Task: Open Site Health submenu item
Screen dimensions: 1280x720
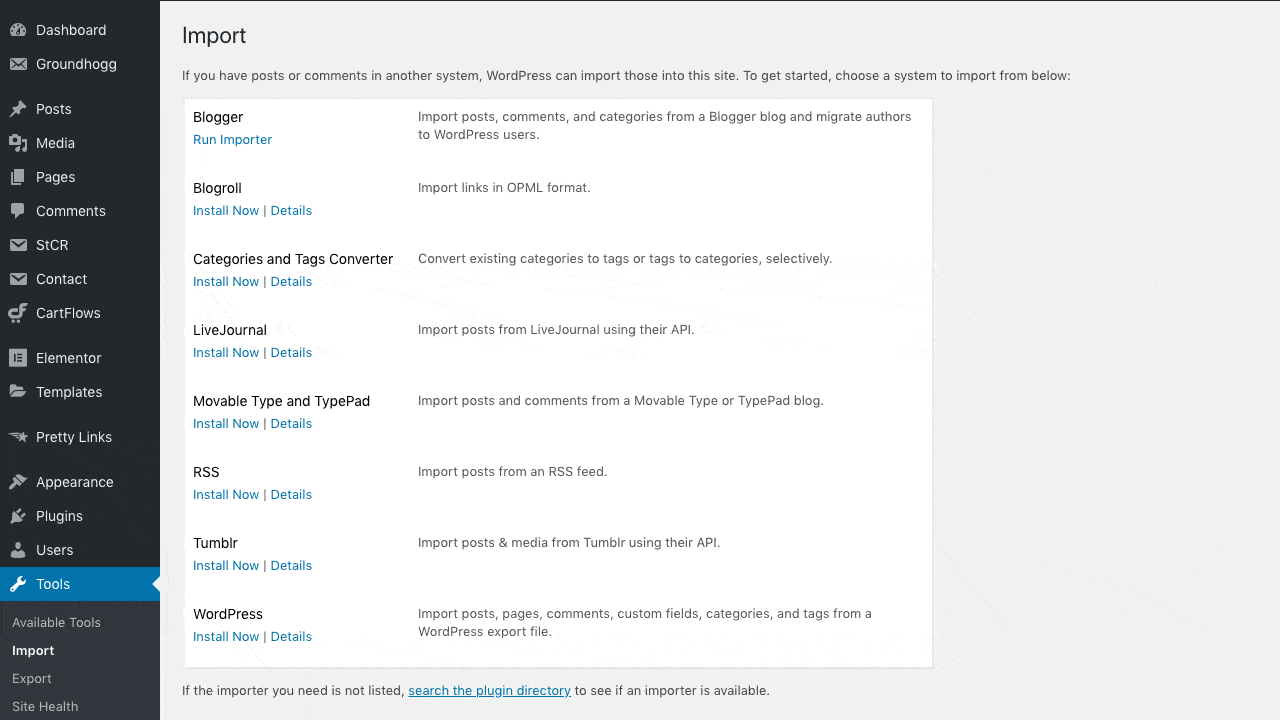Action: click(45, 706)
